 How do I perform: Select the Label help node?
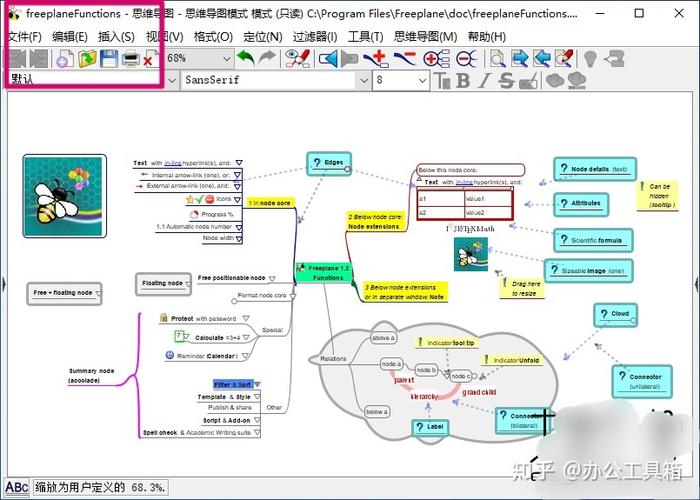click(429, 428)
